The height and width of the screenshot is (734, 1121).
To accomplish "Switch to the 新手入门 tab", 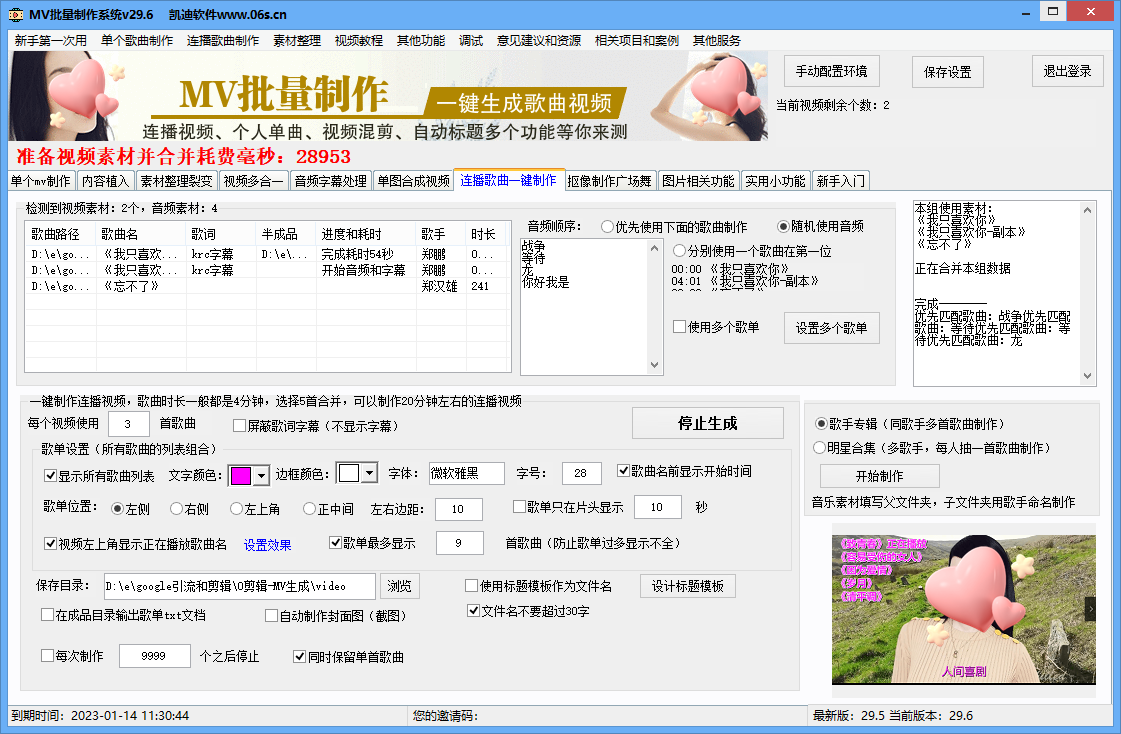I will point(841,181).
